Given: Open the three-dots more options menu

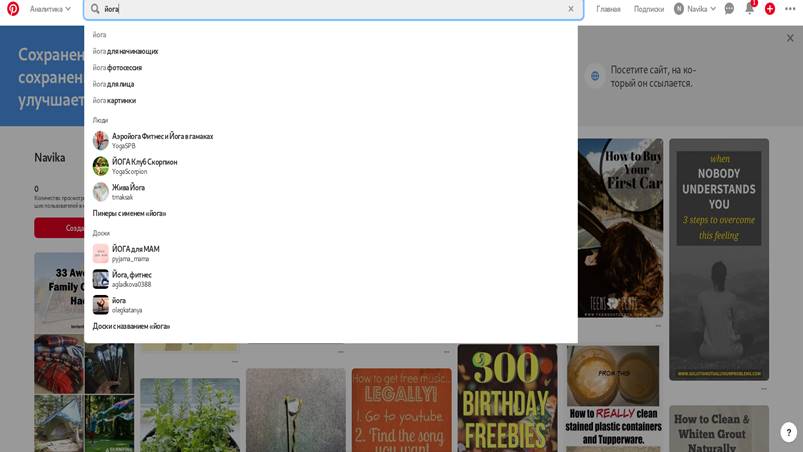Looking at the screenshot, I should pos(790,9).
